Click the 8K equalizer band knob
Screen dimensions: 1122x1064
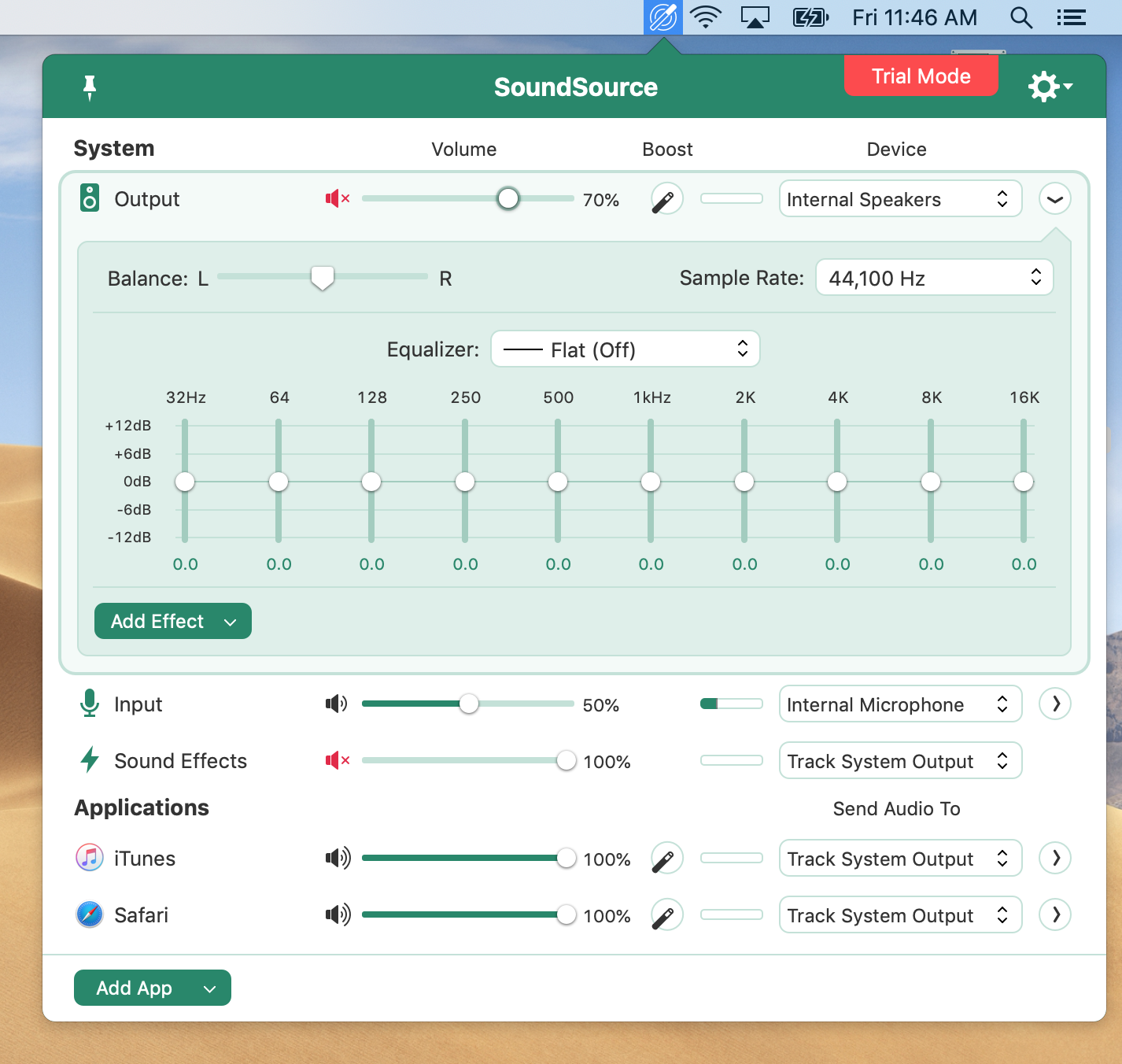coord(931,482)
